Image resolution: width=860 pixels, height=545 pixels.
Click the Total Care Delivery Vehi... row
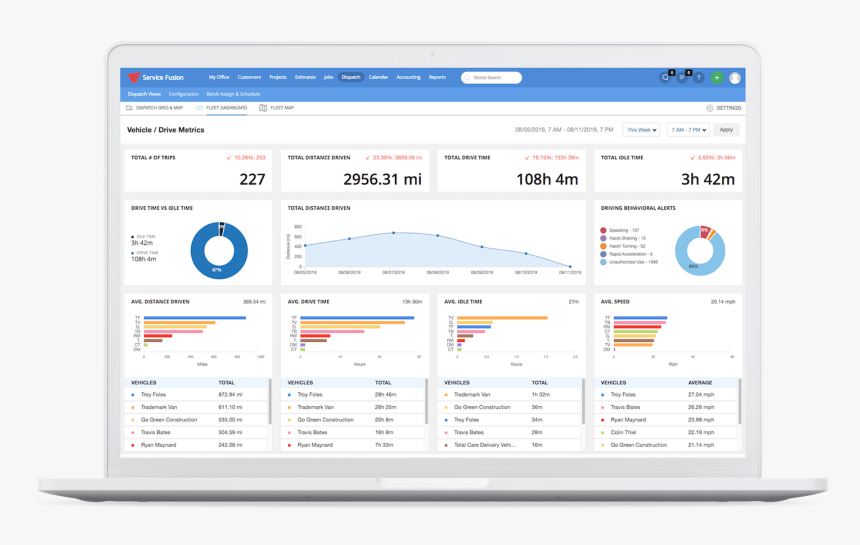coord(510,445)
